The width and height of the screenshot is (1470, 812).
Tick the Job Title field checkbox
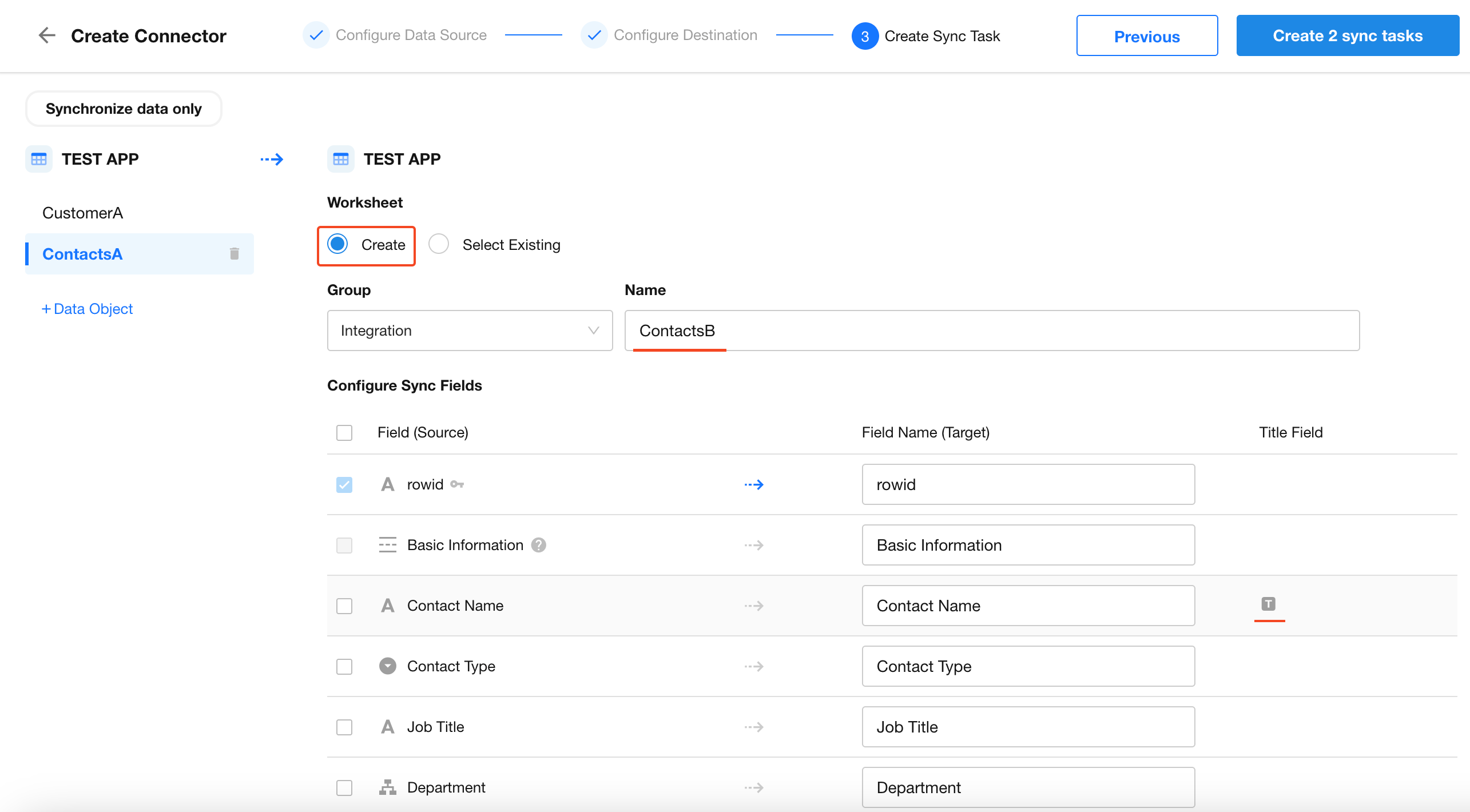tap(344, 727)
